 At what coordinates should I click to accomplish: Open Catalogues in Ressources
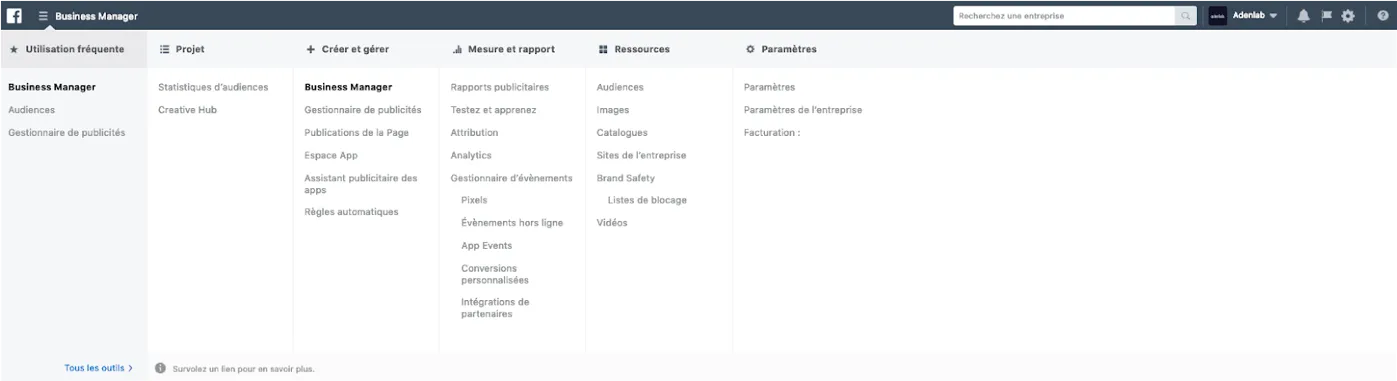tap(622, 132)
